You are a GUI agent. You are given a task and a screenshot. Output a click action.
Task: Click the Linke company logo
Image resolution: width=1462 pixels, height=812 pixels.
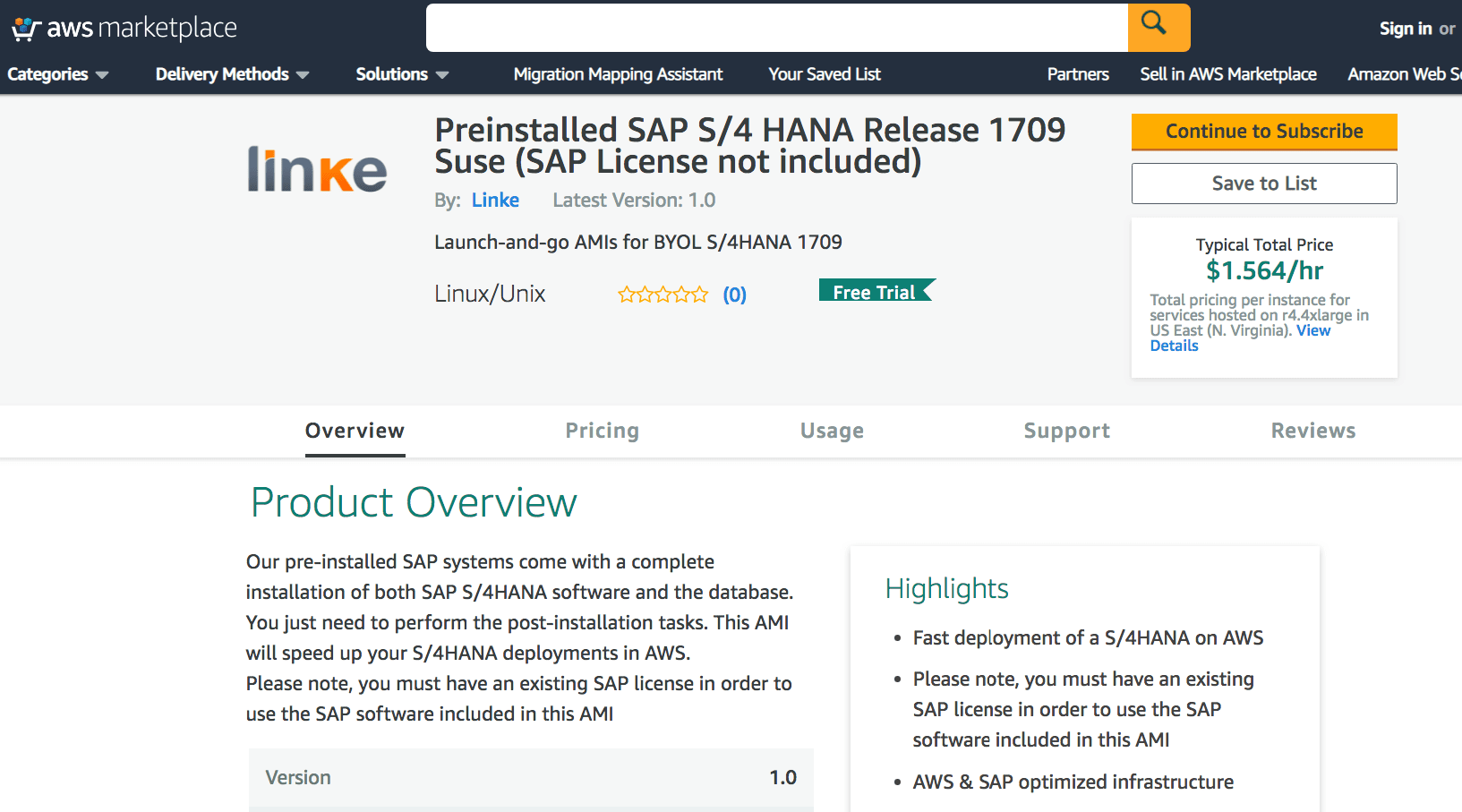(x=317, y=169)
